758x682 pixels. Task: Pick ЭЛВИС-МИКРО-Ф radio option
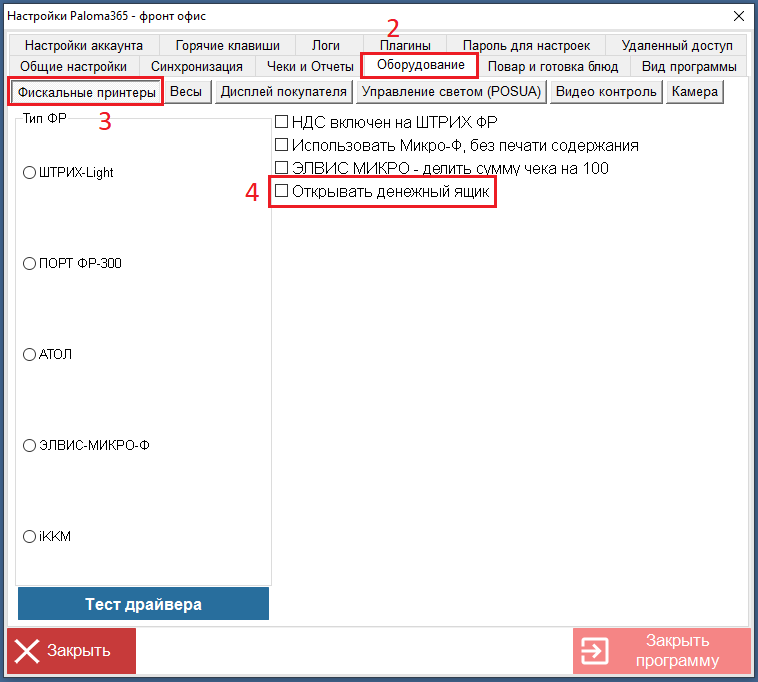click(29, 446)
